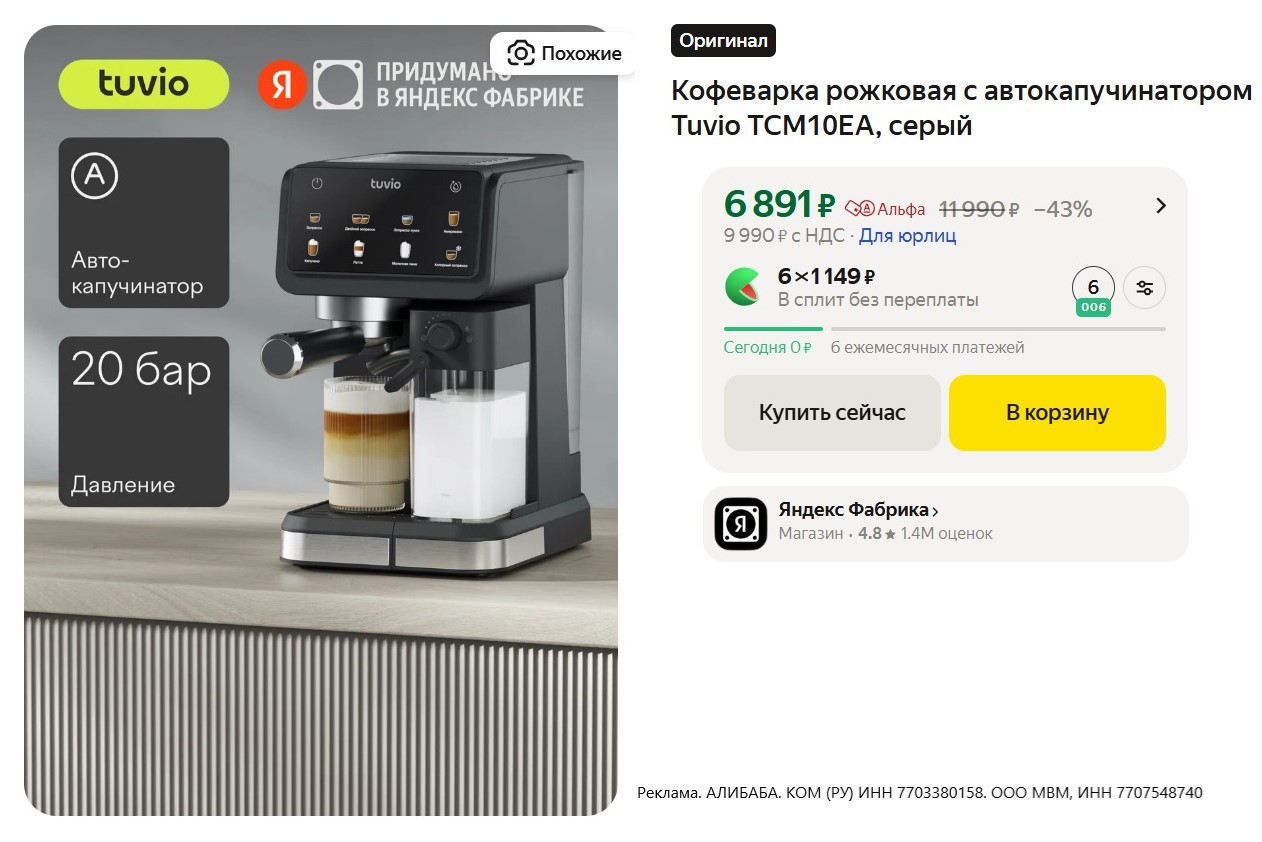
Task: Click the camera icon in Похожие button
Action: pyautogui.click(x=520, y=53)
